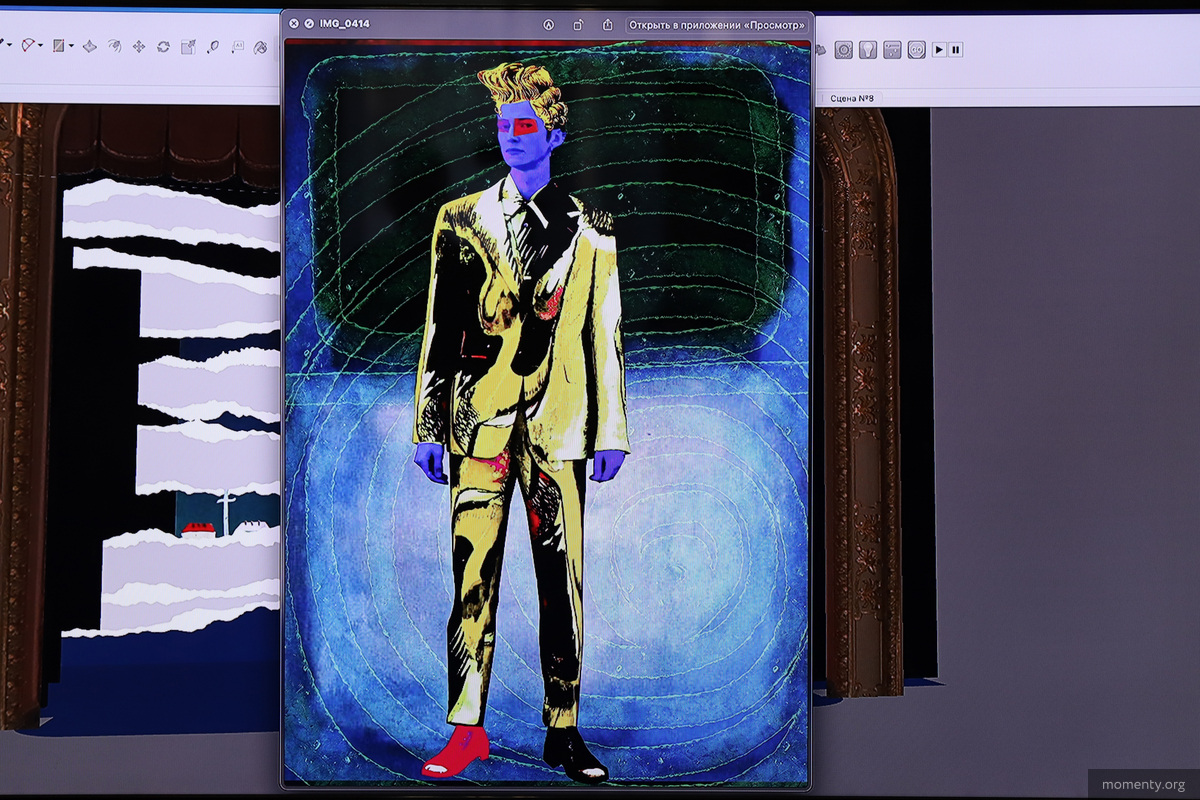Click the Share icon in Quick Look

click(607, 24)
